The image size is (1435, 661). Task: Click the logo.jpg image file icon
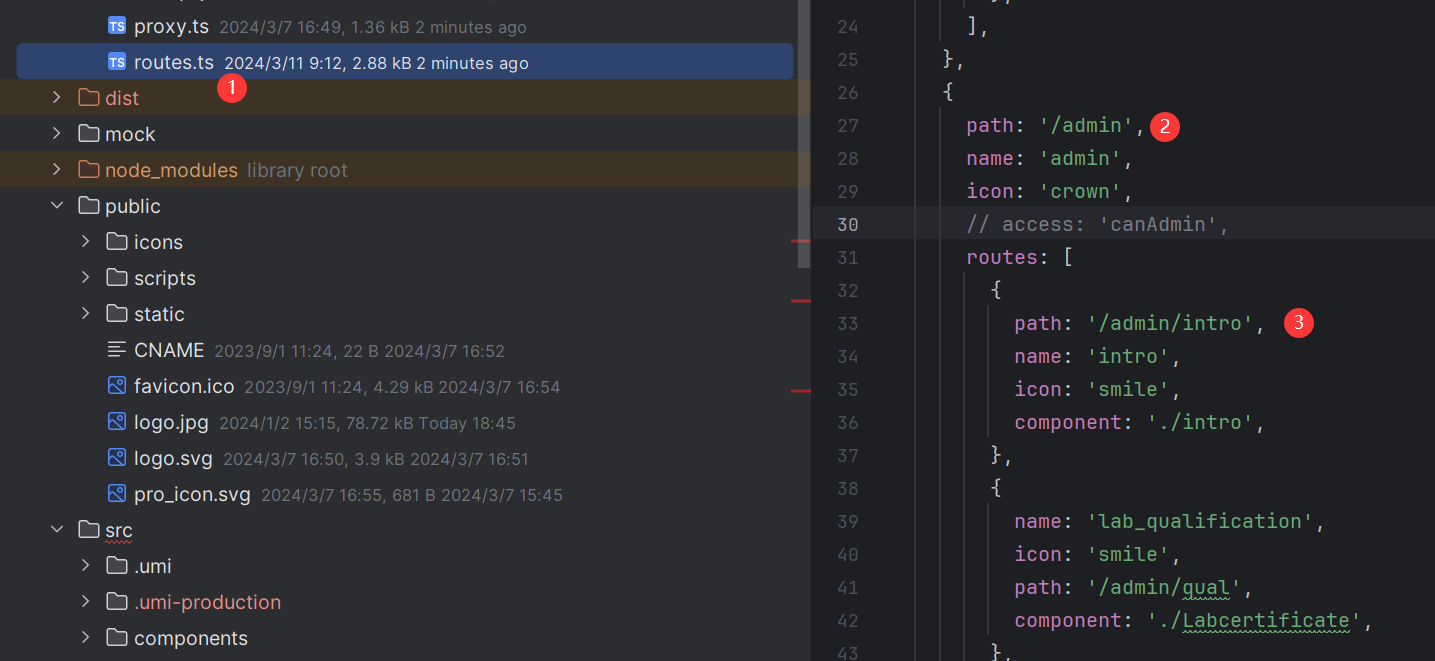117,422
